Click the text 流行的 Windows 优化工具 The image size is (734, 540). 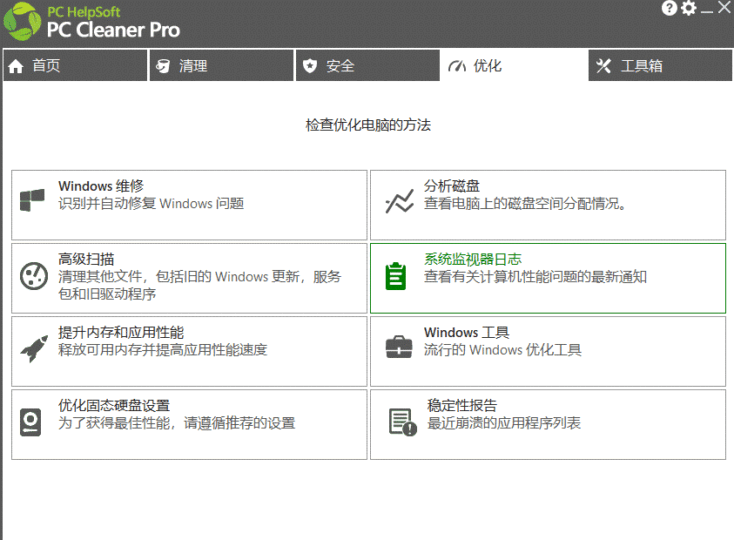[x=503, y=350]
